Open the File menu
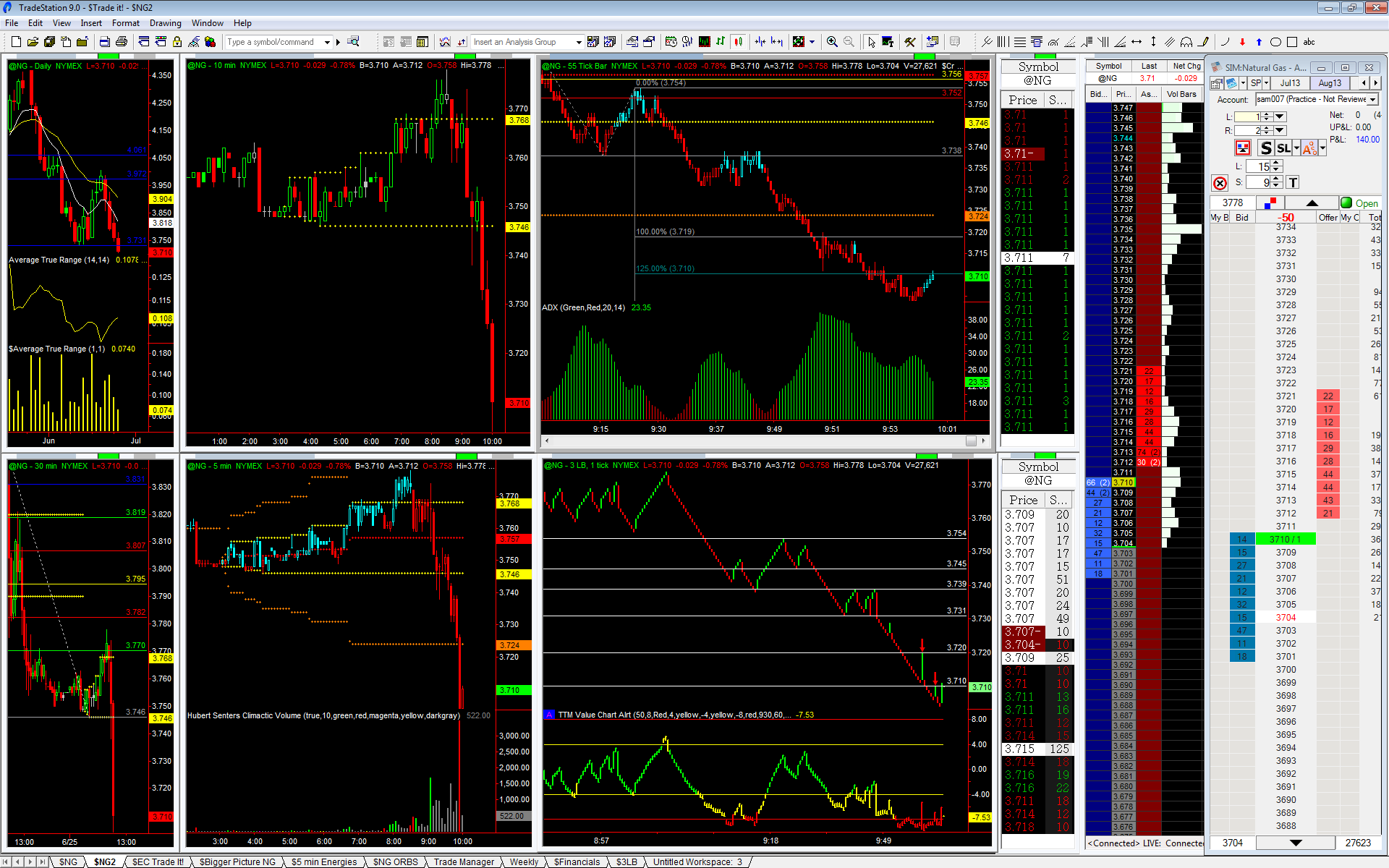The width and height of the screenshot is (1389, 868). coord(12,23)
